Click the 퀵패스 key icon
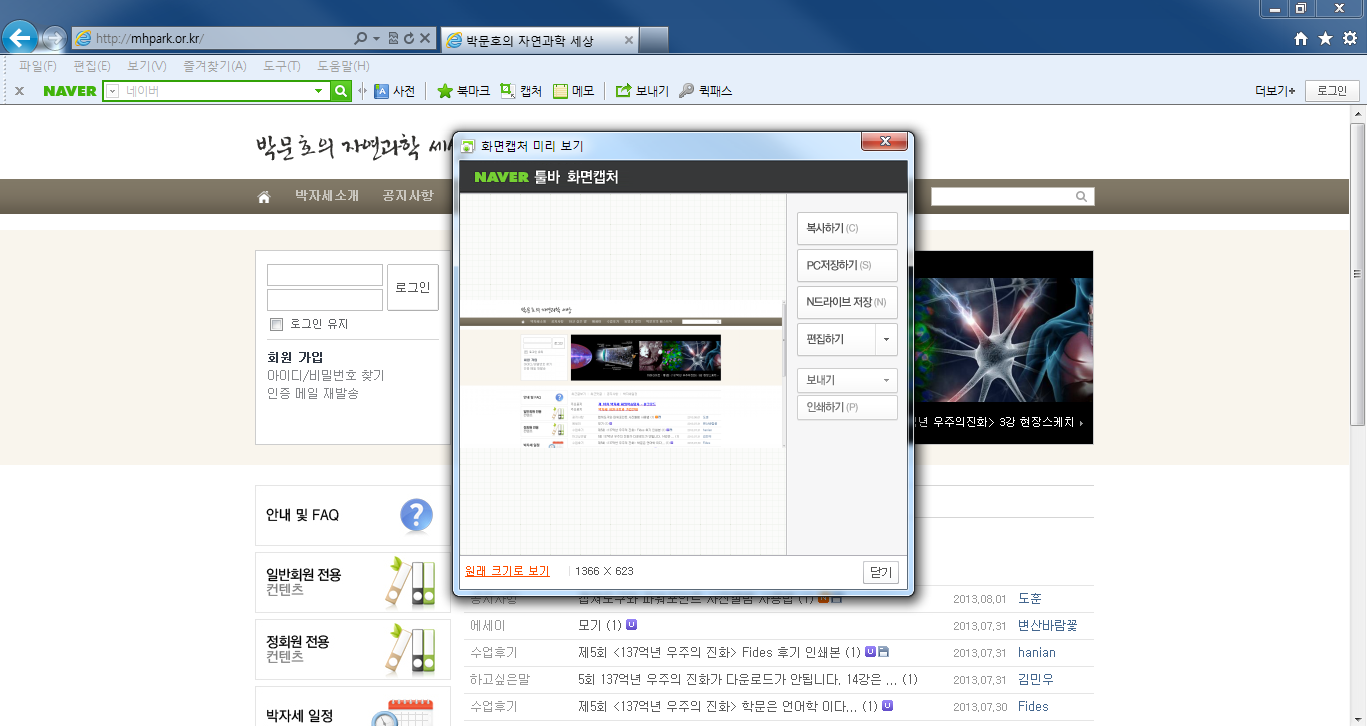The height and width of the screenshot is (726, 1367). (686, 91)
